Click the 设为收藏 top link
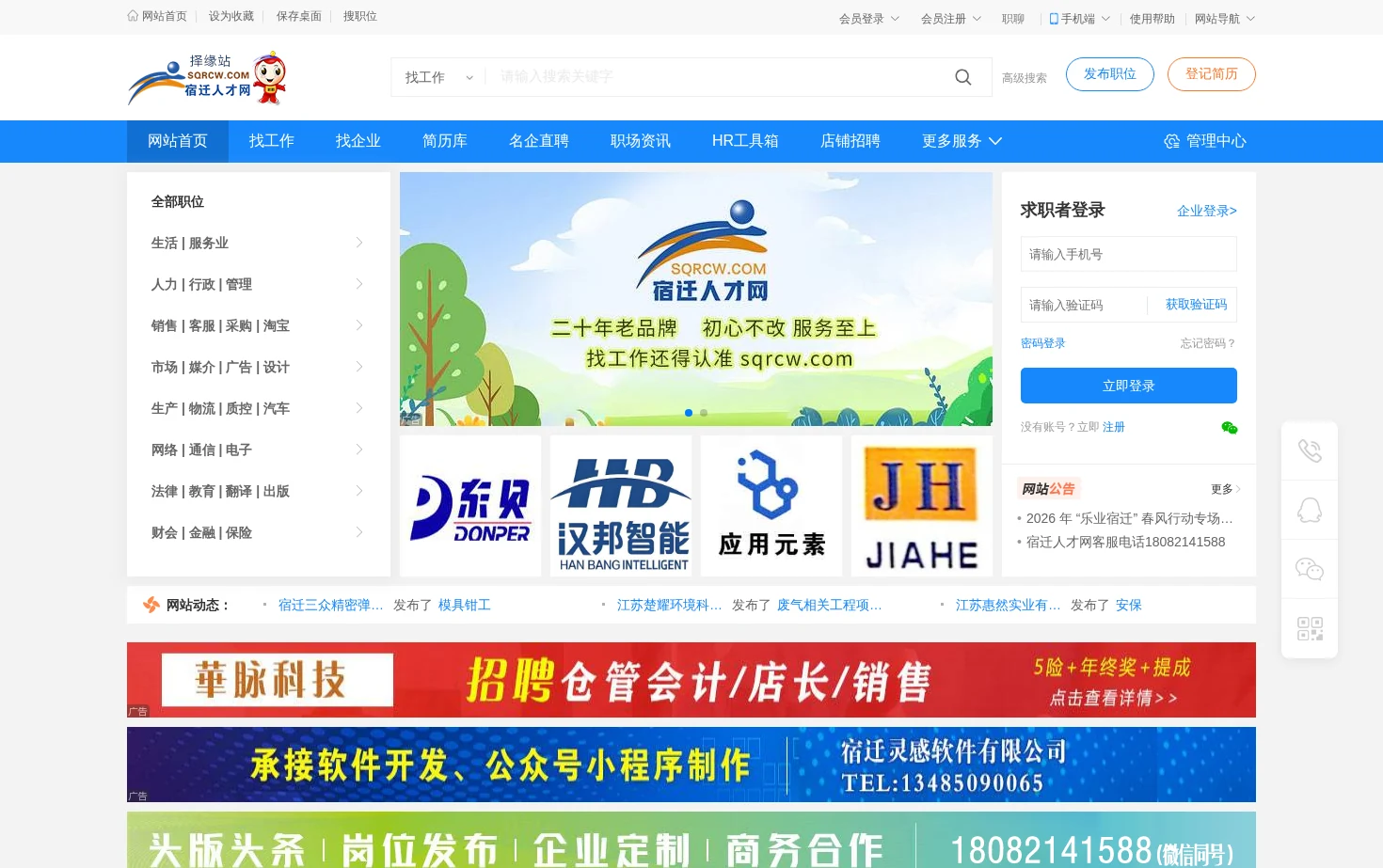 [x=231, y=16]
